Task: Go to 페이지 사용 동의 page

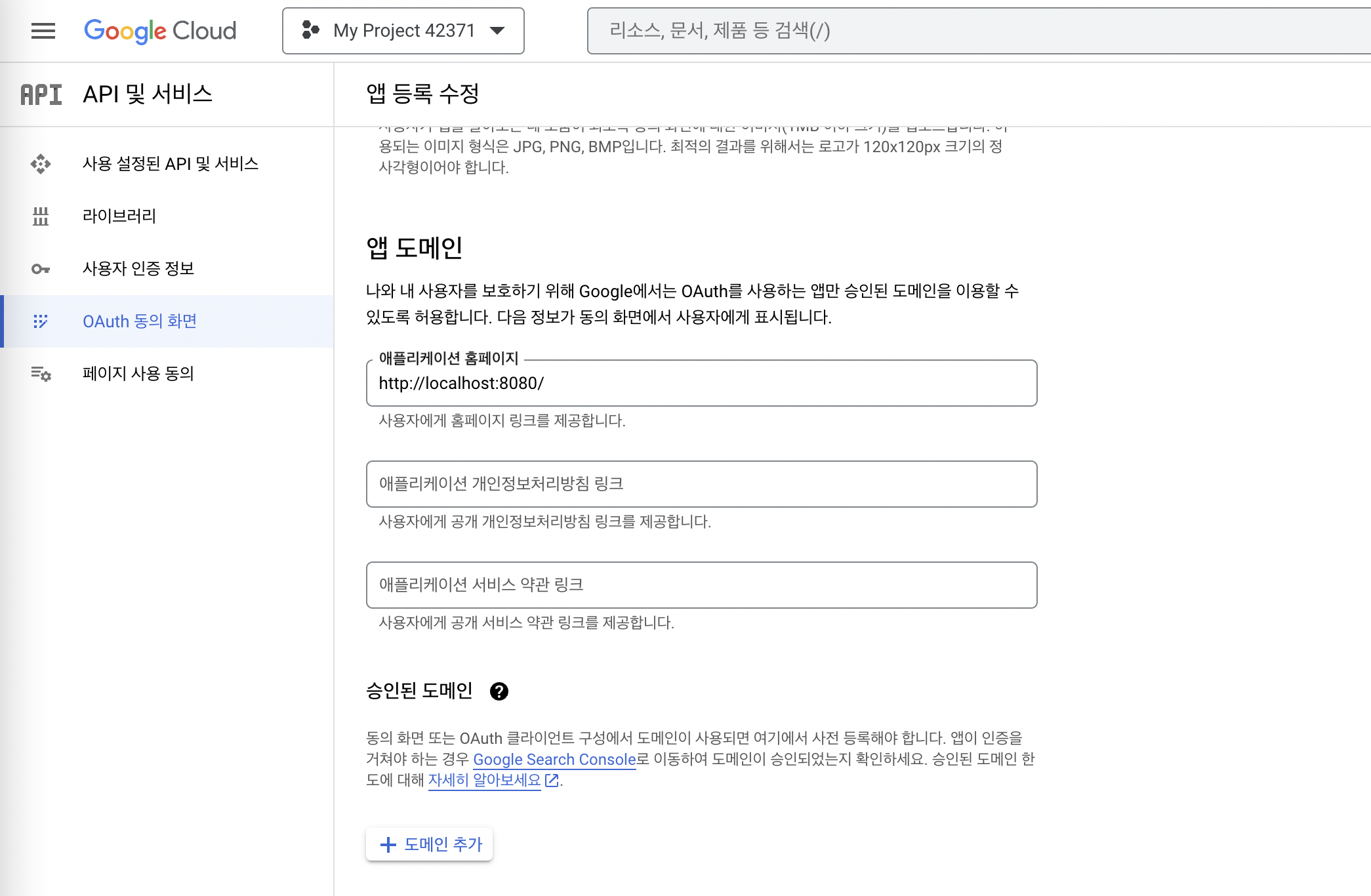Action: (138, 374)
